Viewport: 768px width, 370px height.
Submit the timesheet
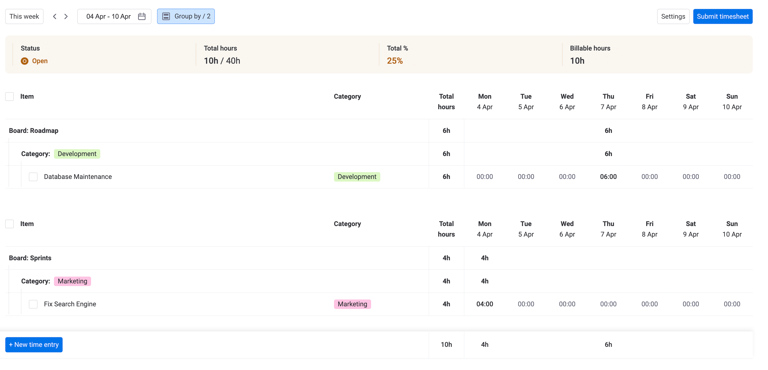pos(722,17)
